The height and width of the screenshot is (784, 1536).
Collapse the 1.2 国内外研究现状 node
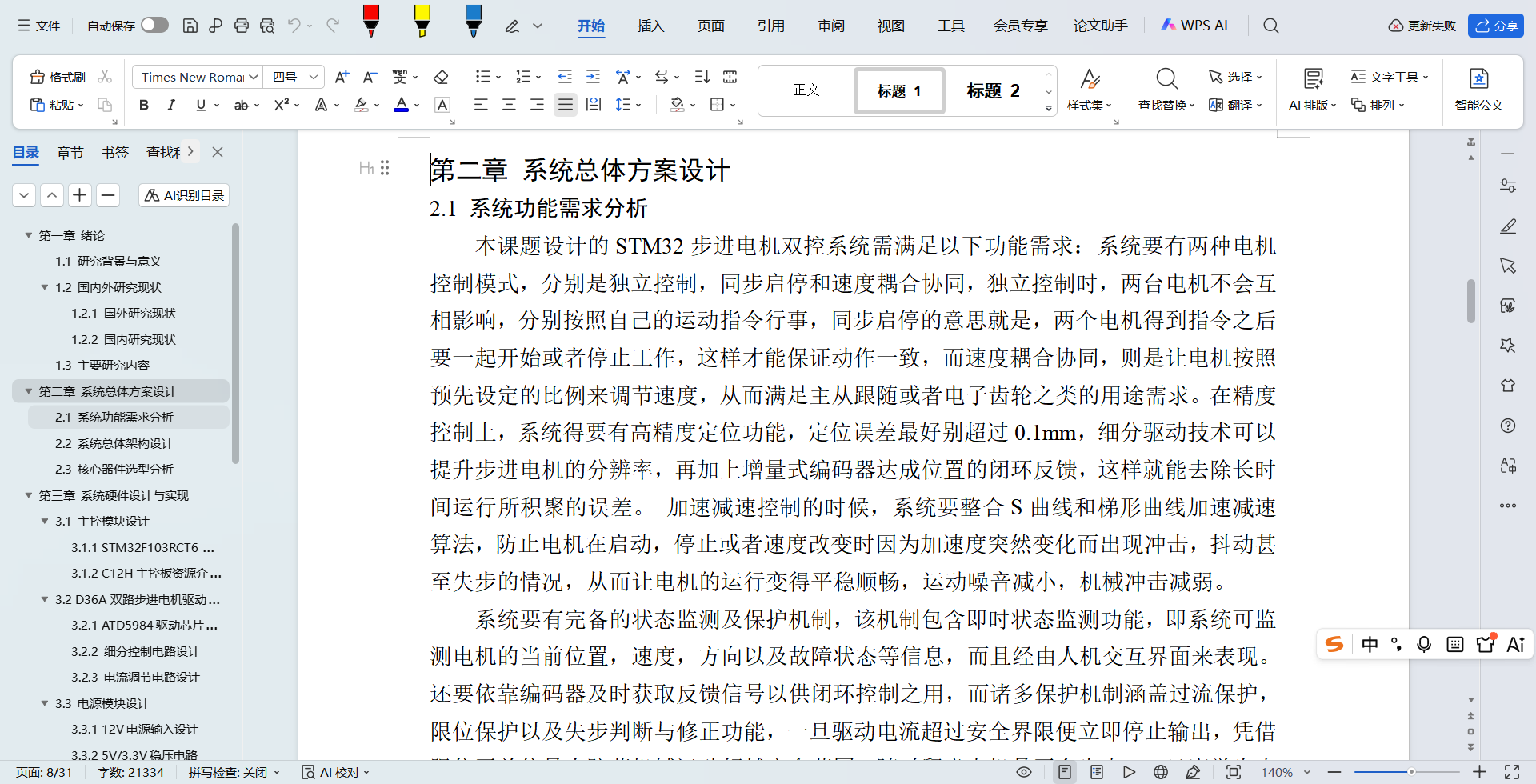(x=45, y=287)
